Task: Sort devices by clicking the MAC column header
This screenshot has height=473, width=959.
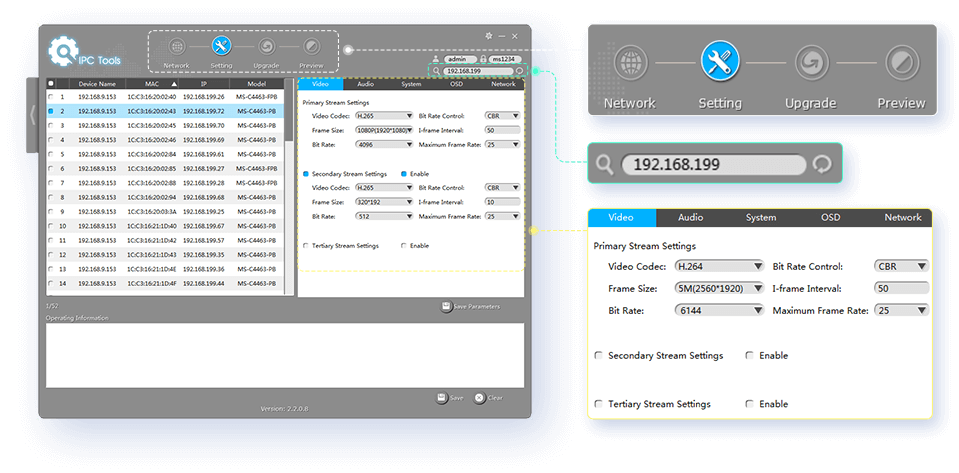Action: tap(152, 84)
